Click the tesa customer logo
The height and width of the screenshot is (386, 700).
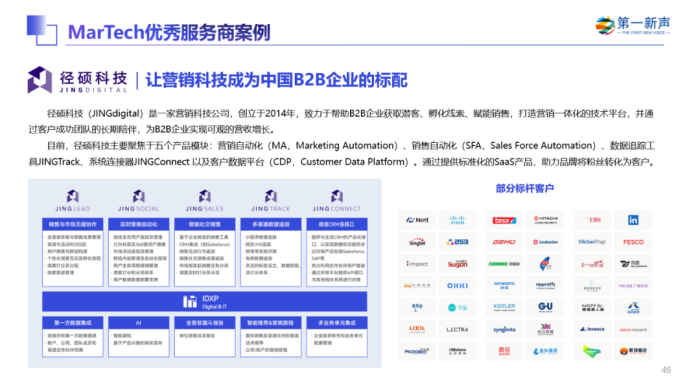[x=504, y=220]
